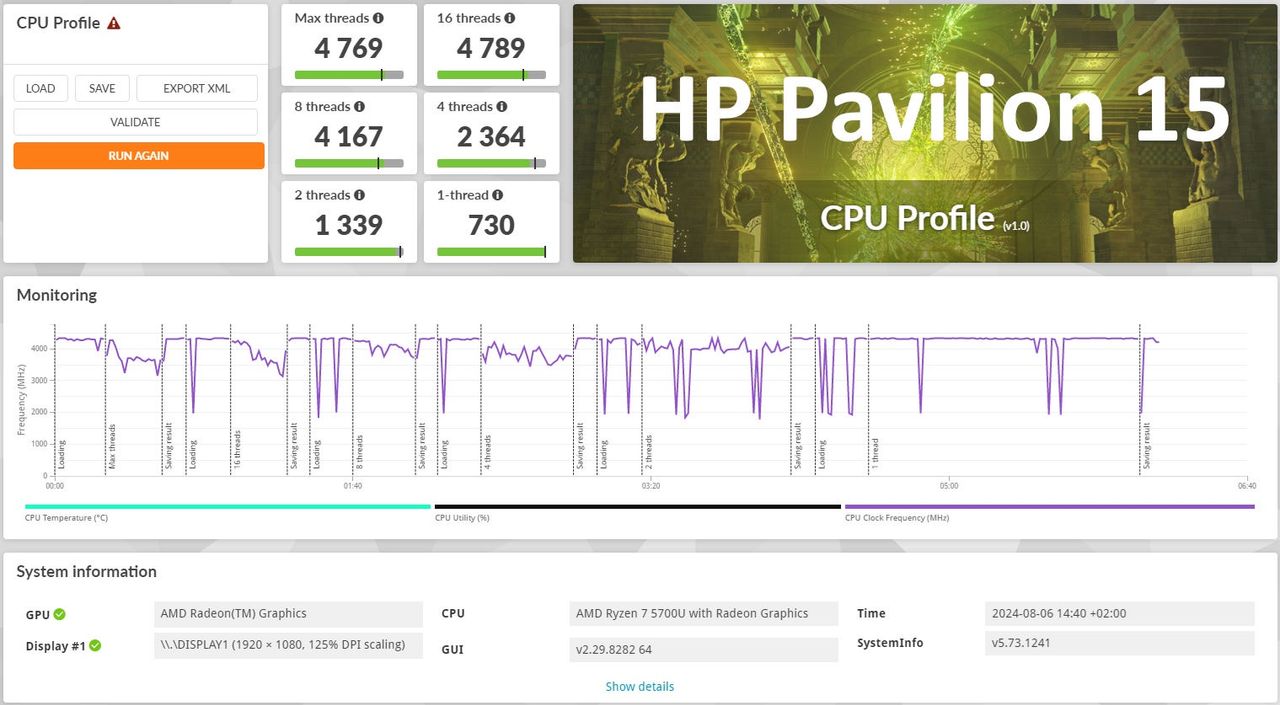The height and width of the screenshot is (705, 1280).
Task: Open info icon beside Max threads
Action: tap(378, 18)
